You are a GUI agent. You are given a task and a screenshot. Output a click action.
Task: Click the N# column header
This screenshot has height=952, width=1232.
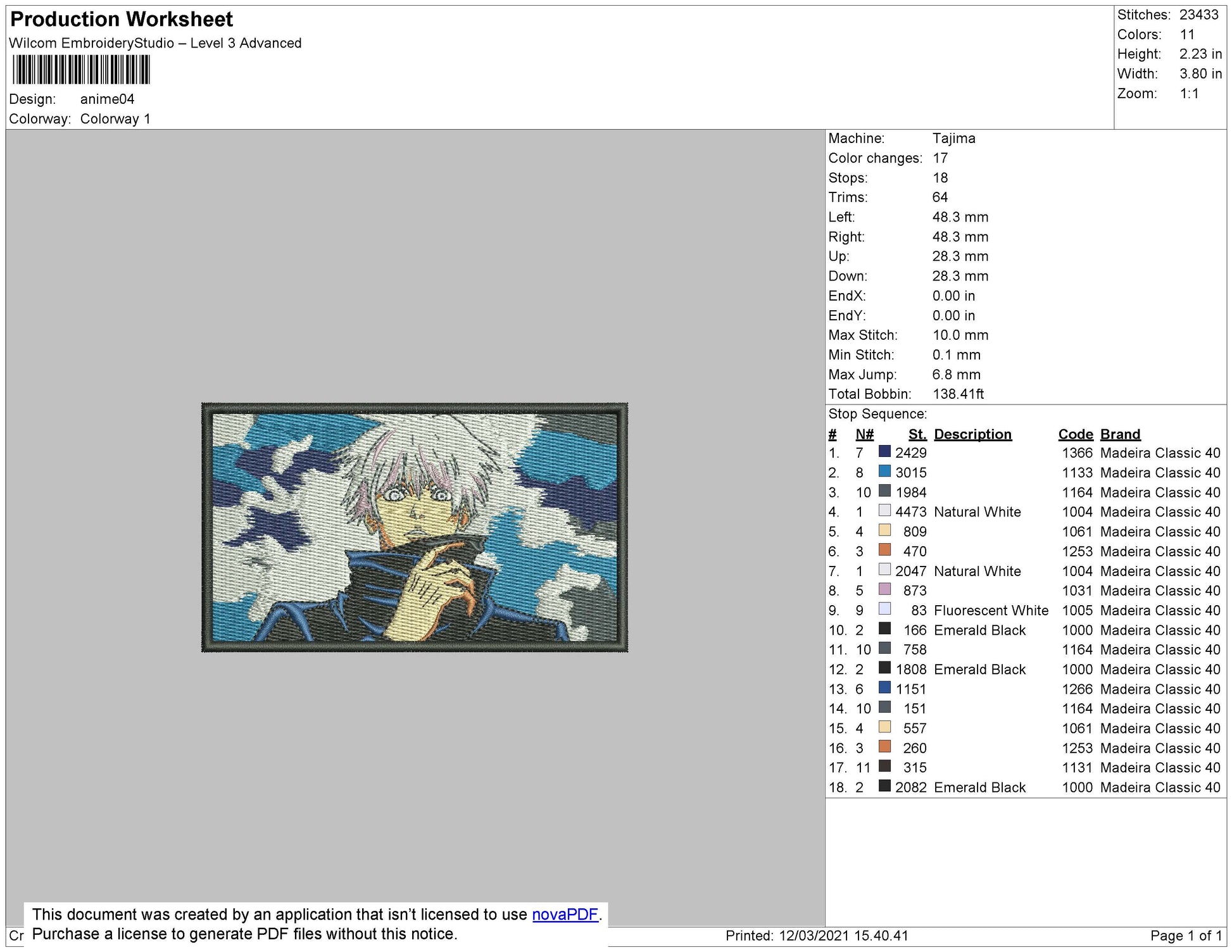click(864, 434)
